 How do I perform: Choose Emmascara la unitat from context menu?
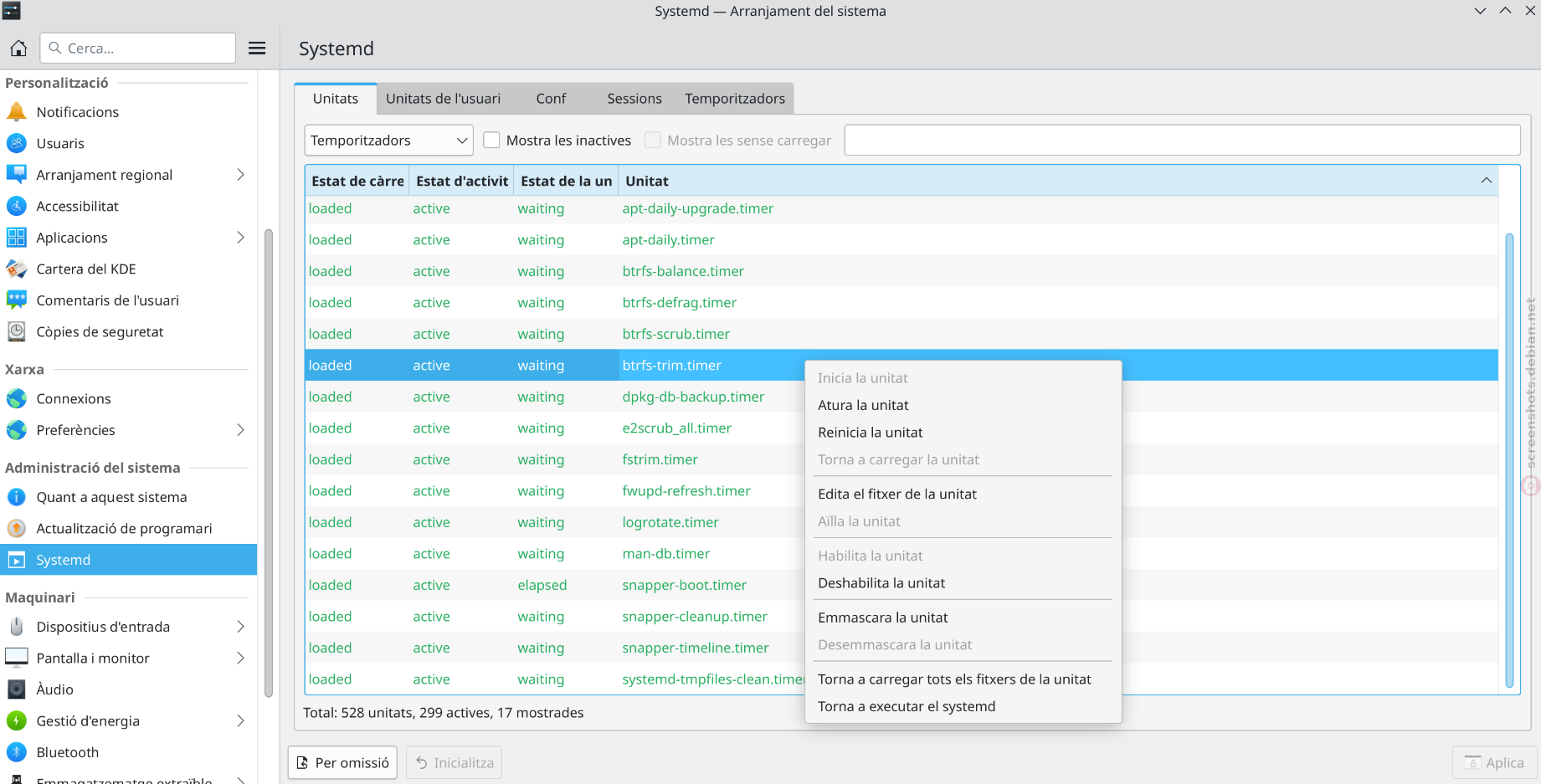(x=963, y=617)
